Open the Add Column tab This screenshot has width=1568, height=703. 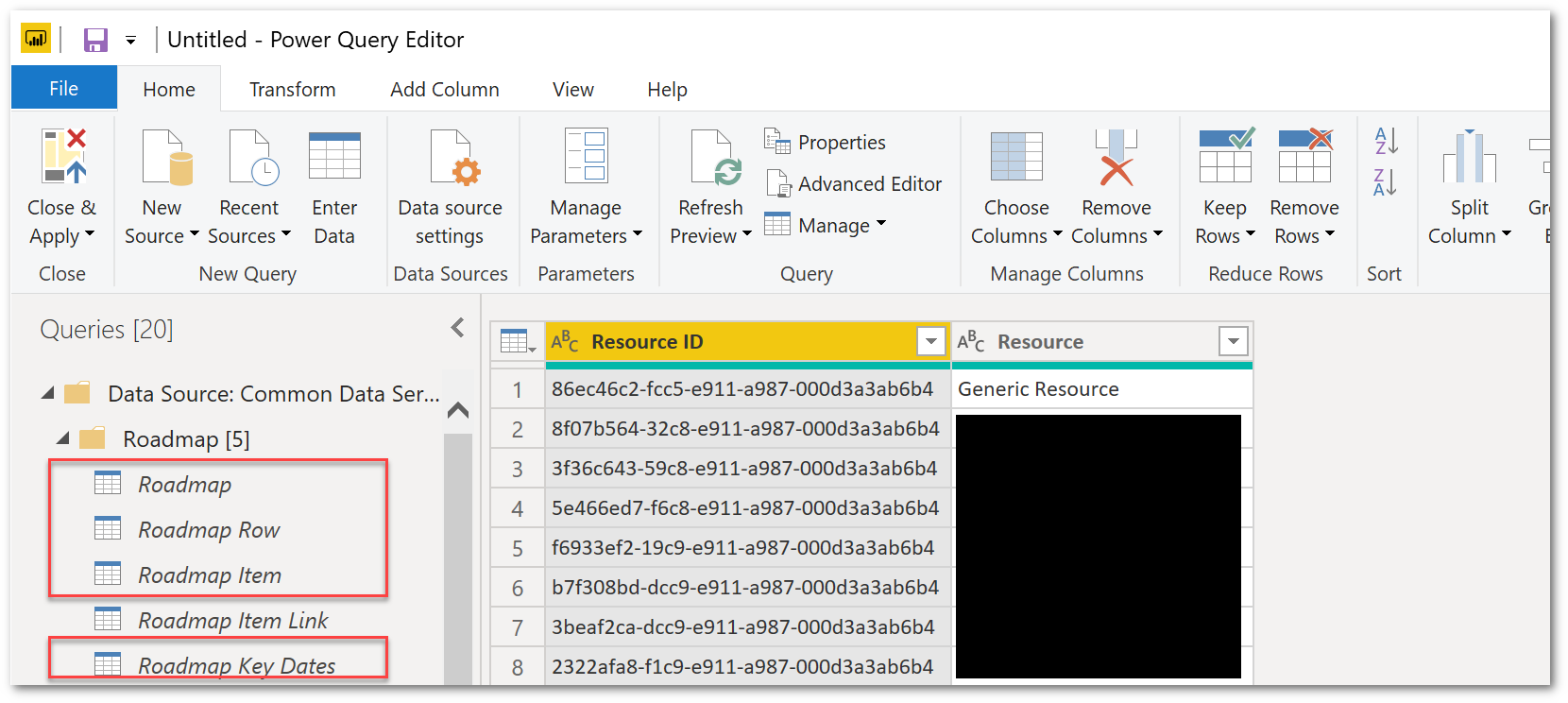445,89
